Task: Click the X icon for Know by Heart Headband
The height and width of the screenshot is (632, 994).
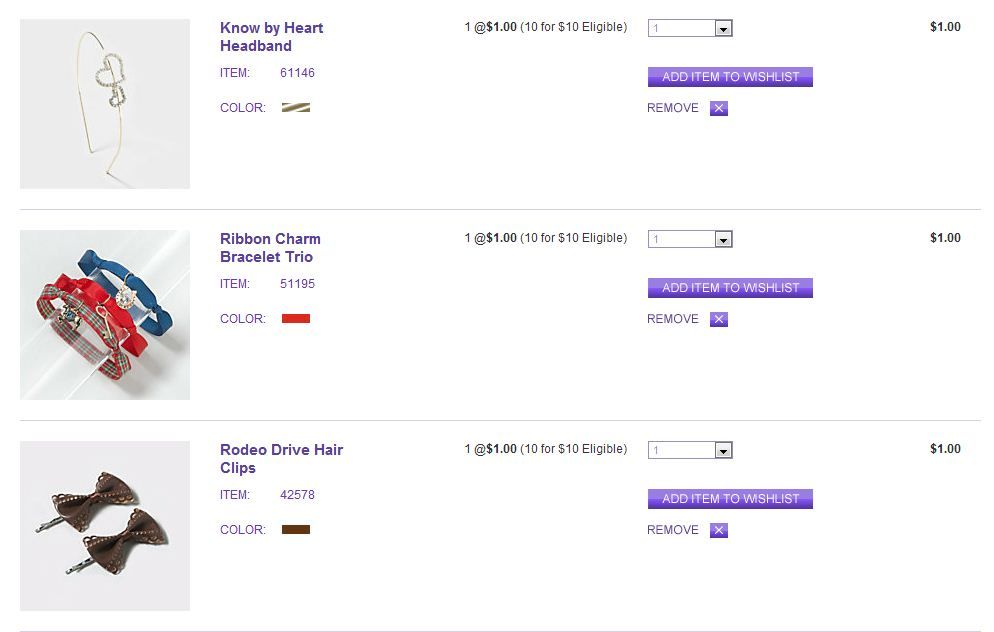Action: click(719, 109)
